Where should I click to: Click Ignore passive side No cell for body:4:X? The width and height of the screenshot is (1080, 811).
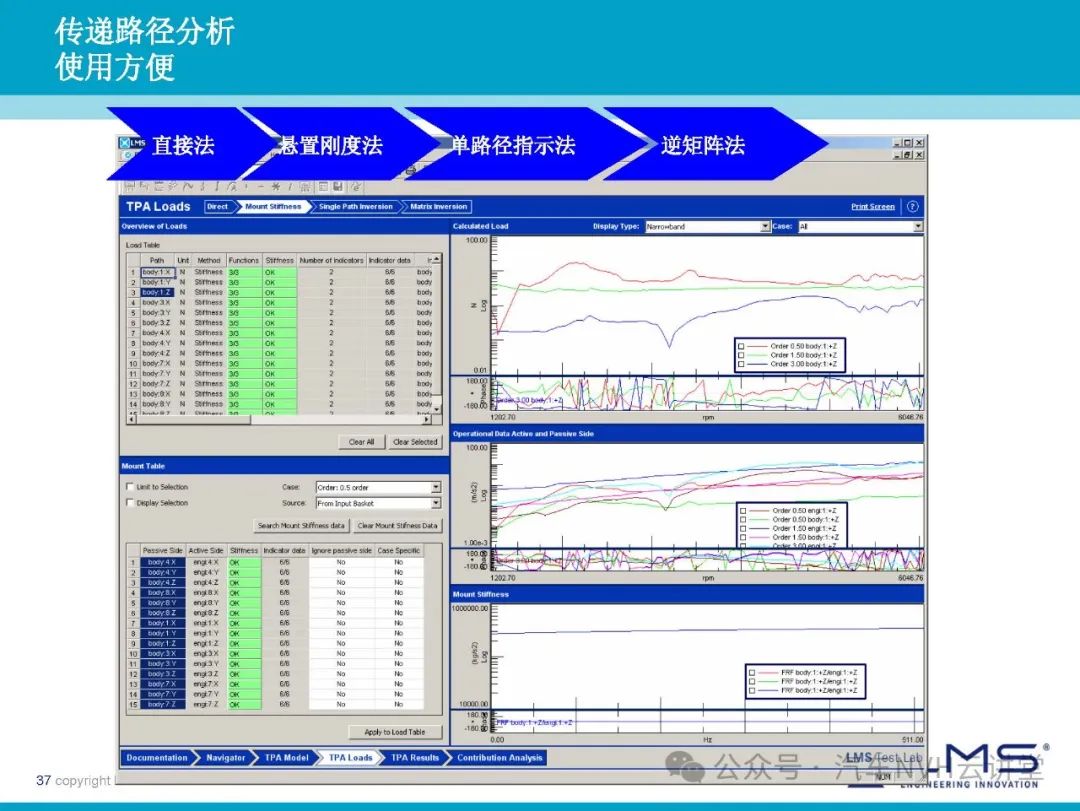[x=341, y=562]
